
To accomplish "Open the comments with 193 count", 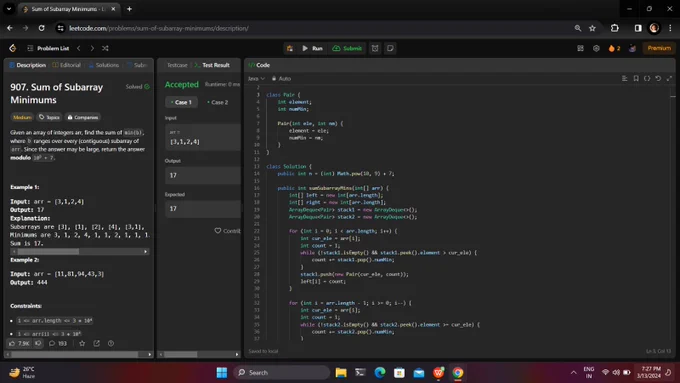I will coord(58,343).
